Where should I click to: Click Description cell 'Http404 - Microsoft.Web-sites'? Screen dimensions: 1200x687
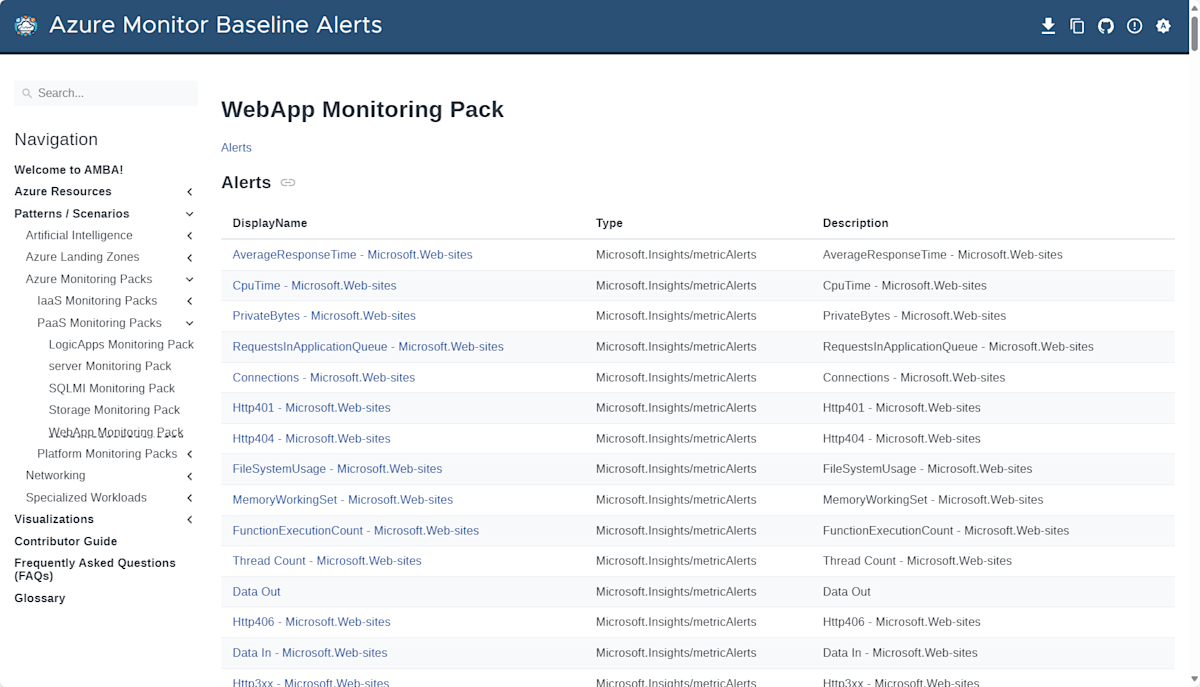pyautogui.click(x=902, y=438)
